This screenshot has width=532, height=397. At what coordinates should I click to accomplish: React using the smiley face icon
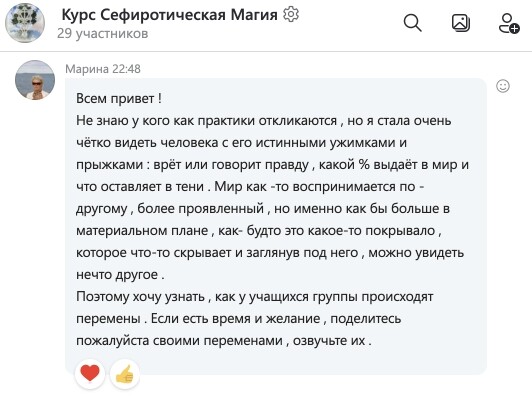click(503, 86)
